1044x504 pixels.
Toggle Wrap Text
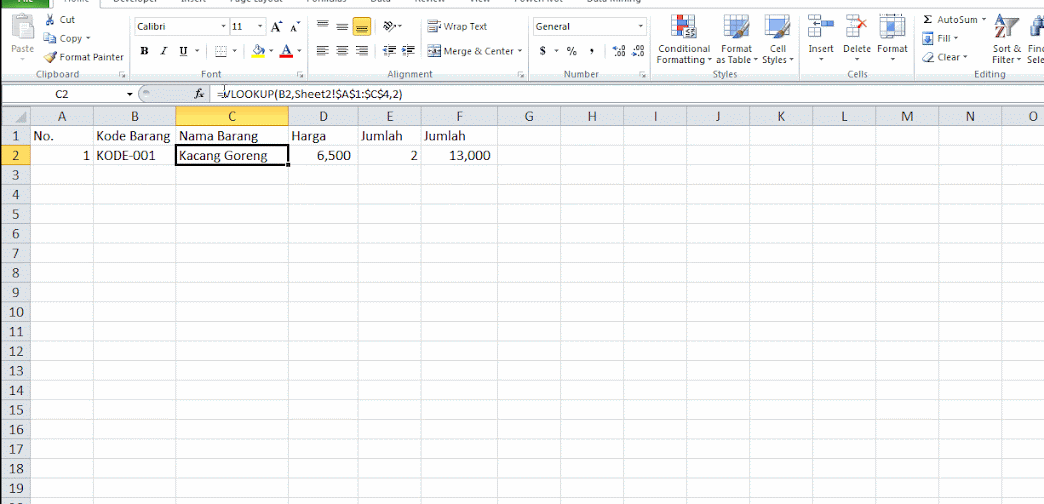[x=457, y=27]
